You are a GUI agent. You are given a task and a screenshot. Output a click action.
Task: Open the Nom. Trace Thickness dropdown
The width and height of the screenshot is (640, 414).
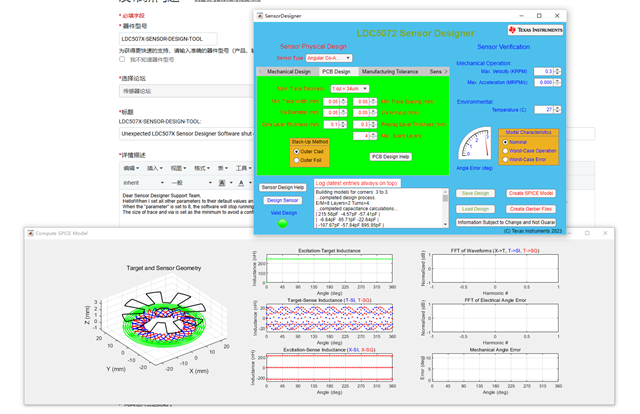tap(350, 89)
